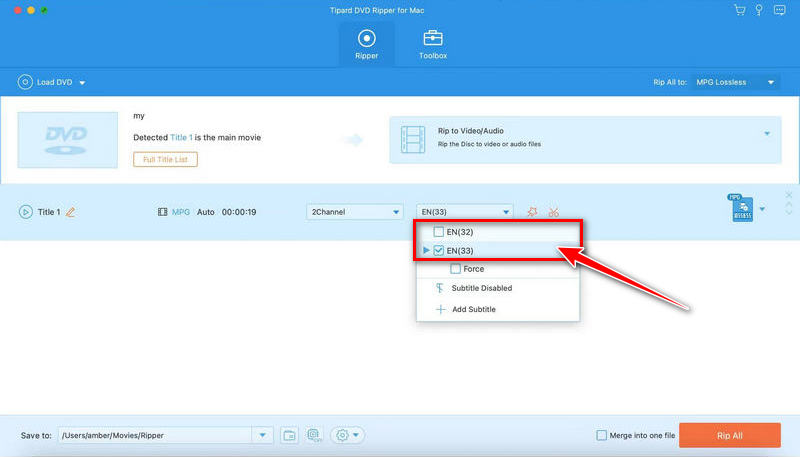Click the snapshot screen icon in bottom bar

(314, 435)
